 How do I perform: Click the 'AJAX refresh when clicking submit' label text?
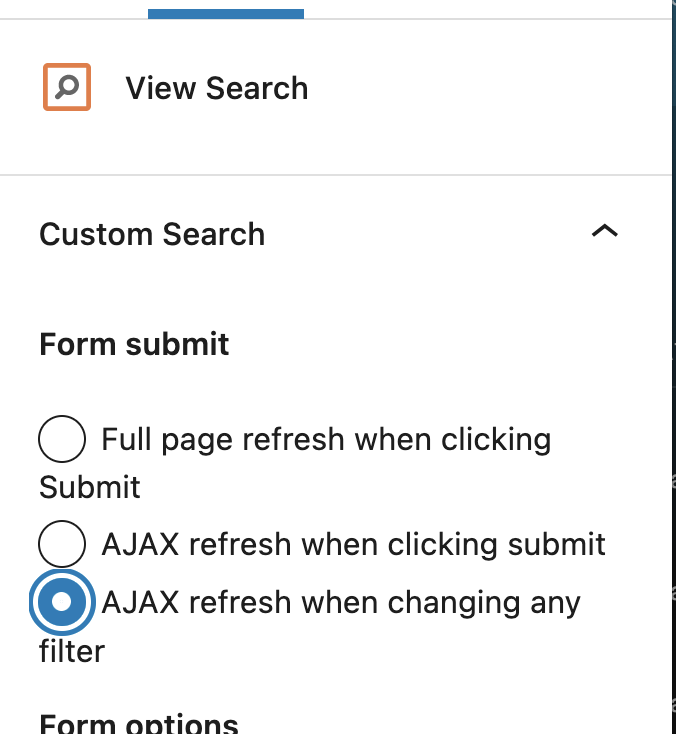[353, 544]
